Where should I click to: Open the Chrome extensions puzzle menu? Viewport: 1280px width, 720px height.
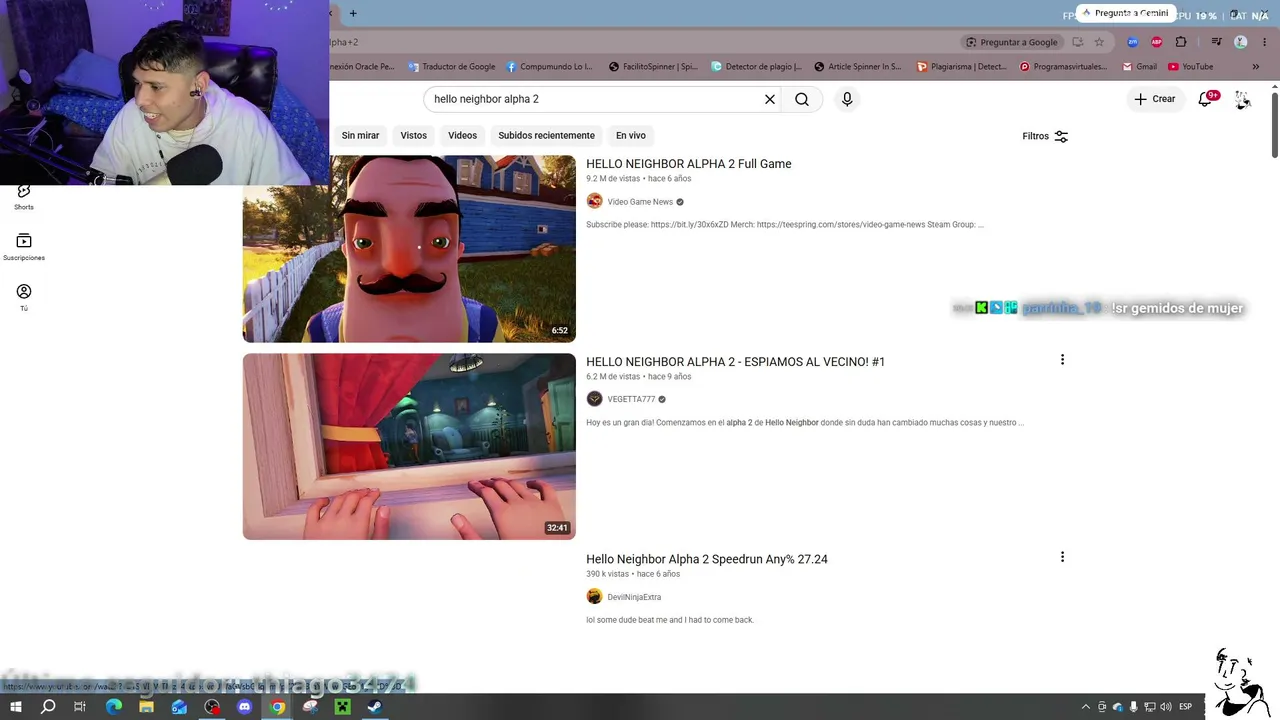tap(1181, 42)
